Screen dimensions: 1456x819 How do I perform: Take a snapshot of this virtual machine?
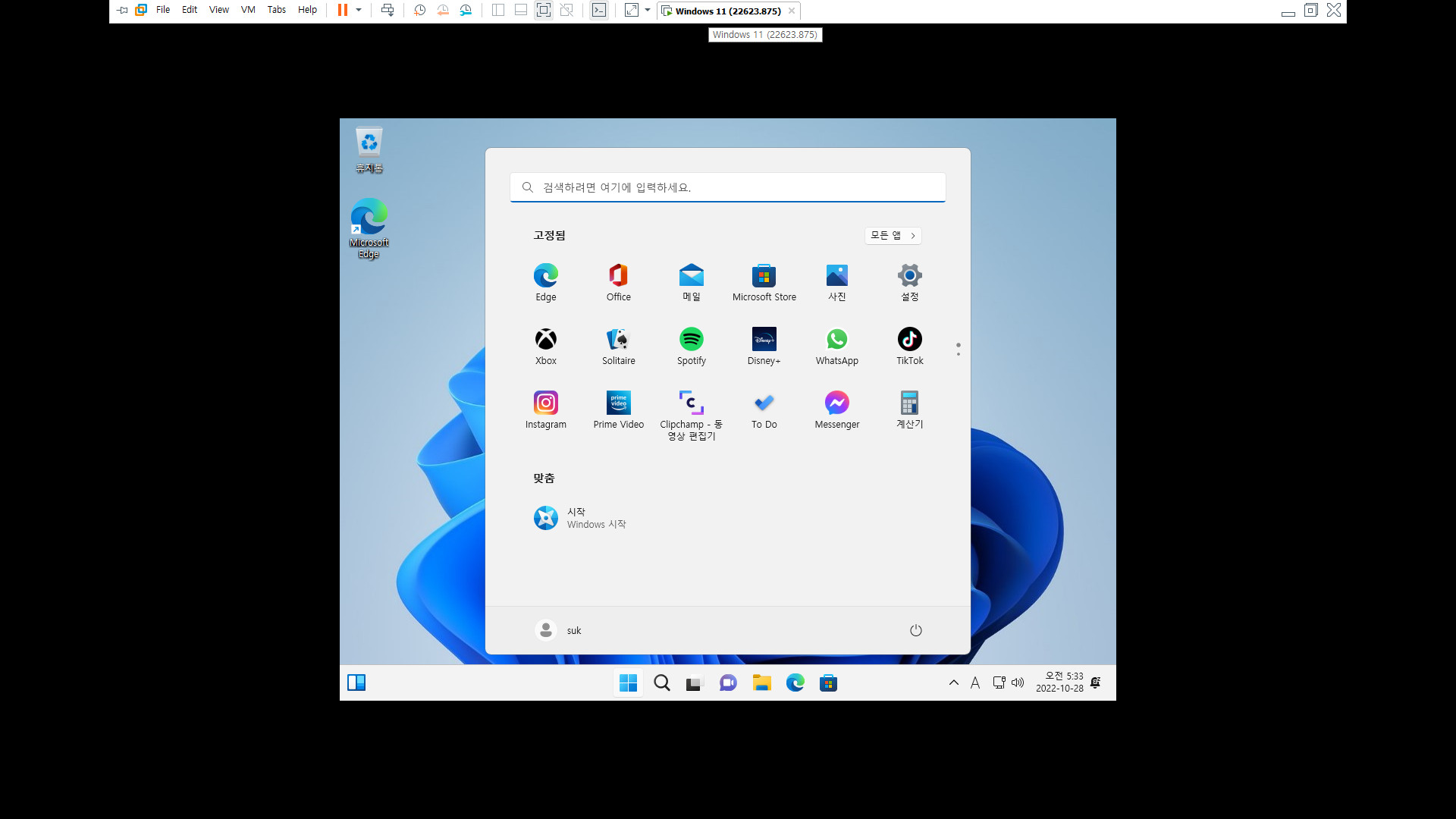(x=419, y=10)
